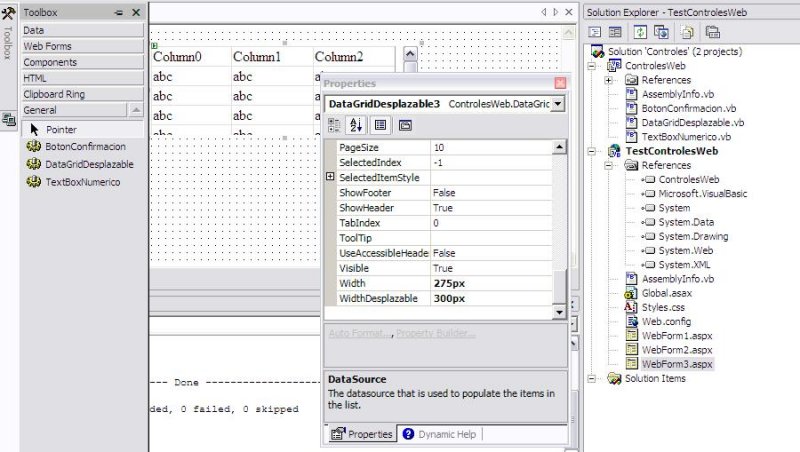
Task: Select the Pointer tool in Toolbox
Action: pos(83,130)
